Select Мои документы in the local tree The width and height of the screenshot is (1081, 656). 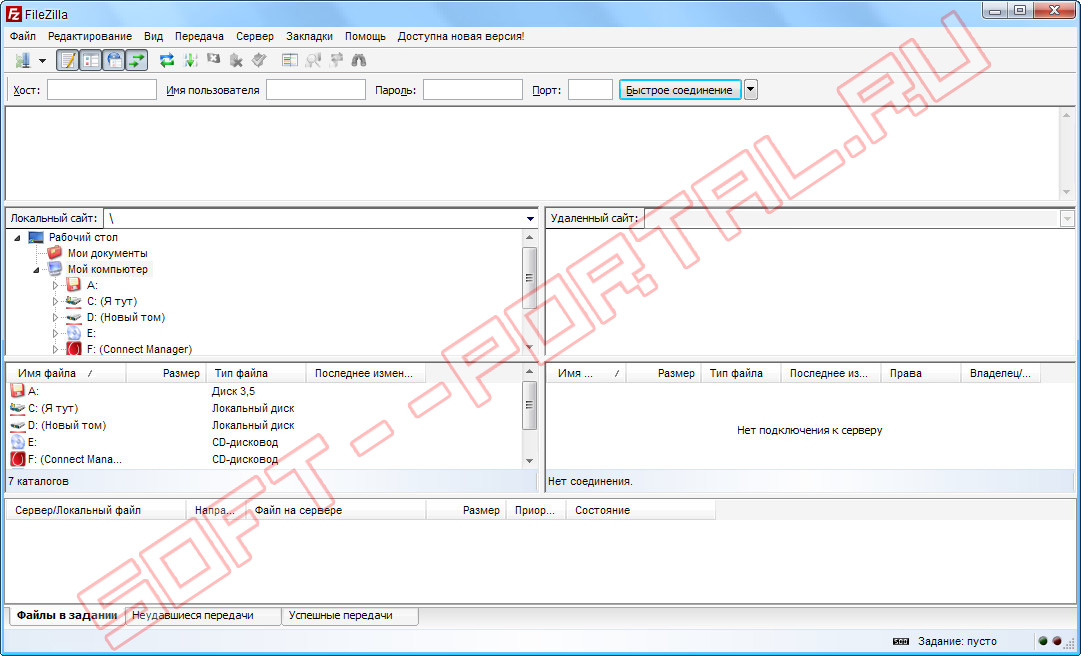[108, 254]
